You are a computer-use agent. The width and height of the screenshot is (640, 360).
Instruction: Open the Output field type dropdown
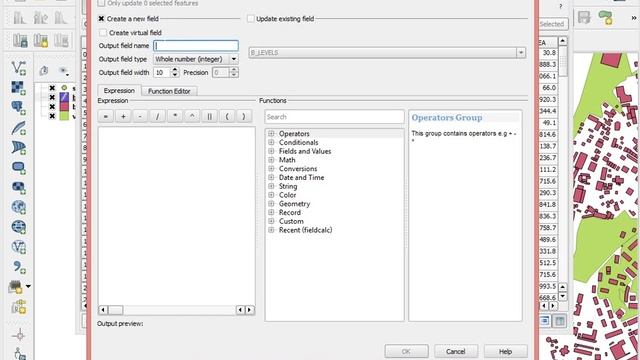click(196, 59)
